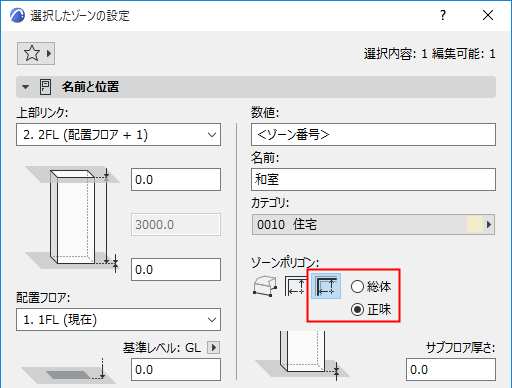Open the favorites star button

pyautogui.click(x=36, y=53)
